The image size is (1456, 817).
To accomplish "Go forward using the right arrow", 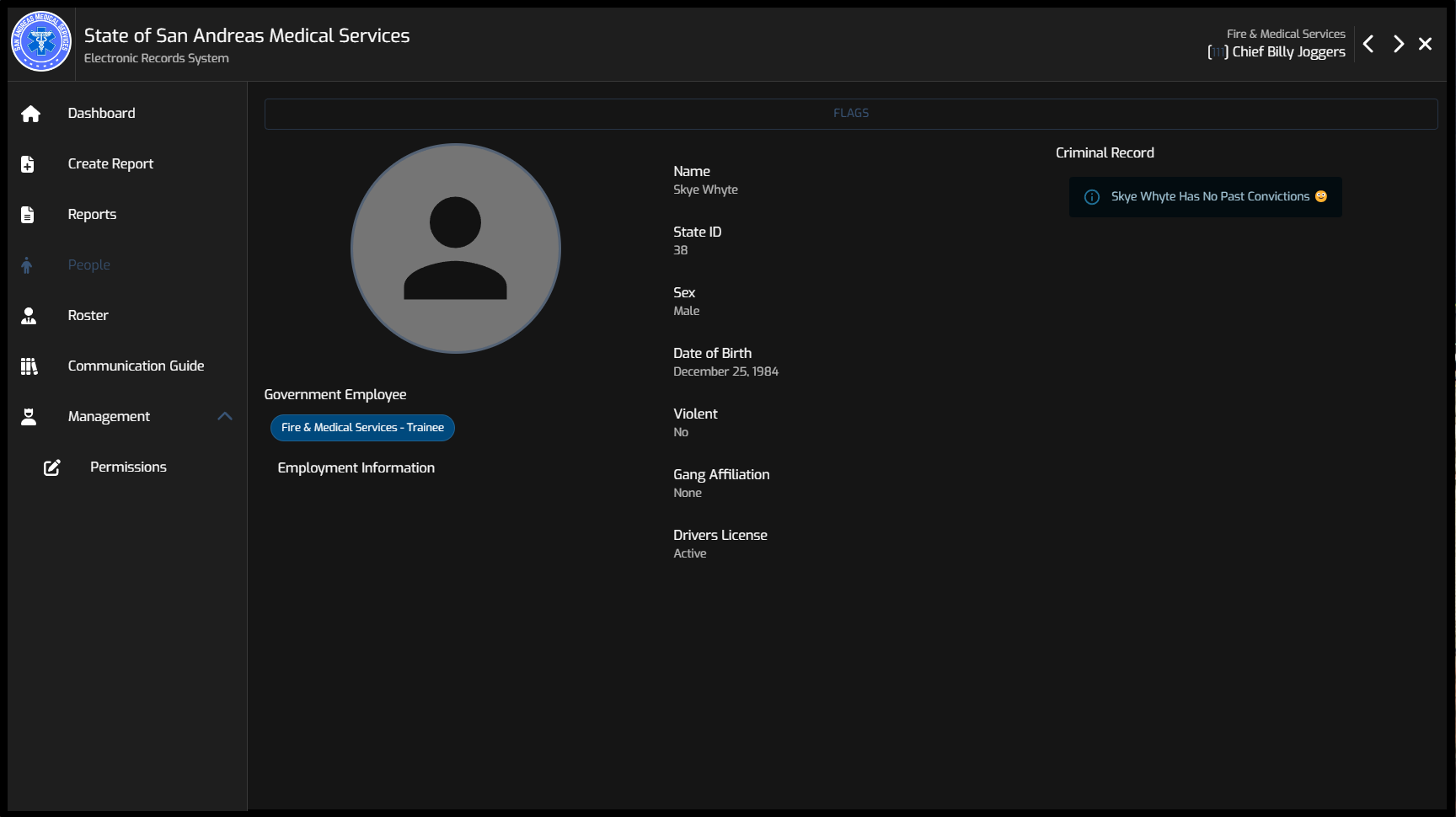I will [x=1398, y=44].
